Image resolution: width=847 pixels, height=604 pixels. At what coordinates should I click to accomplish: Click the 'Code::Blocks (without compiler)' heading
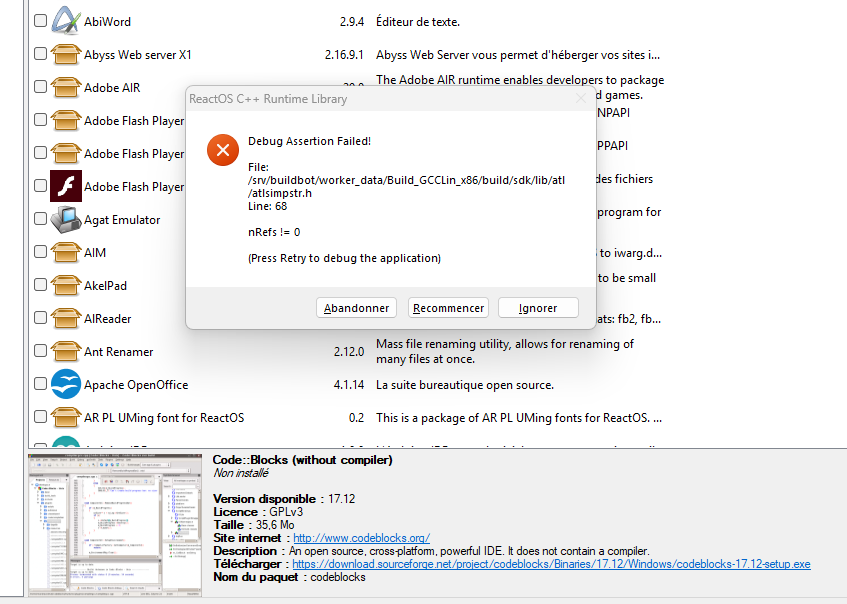[302, 460]
